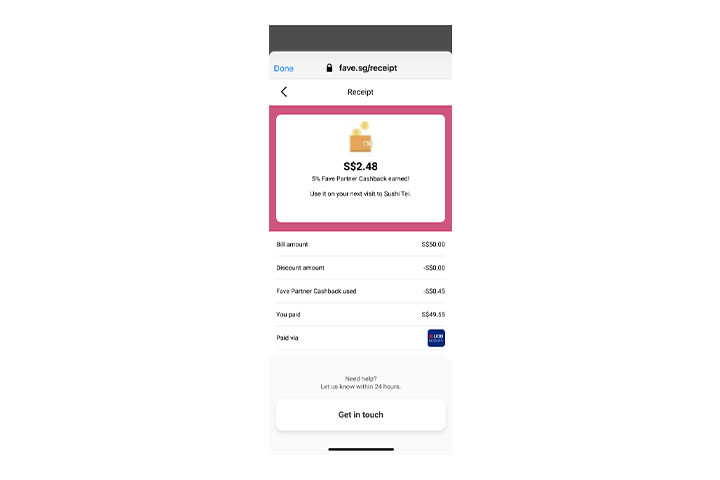Click the S$49.55 paid amount
The height and width of the screenshot is (480, 720).
[433, 315]
